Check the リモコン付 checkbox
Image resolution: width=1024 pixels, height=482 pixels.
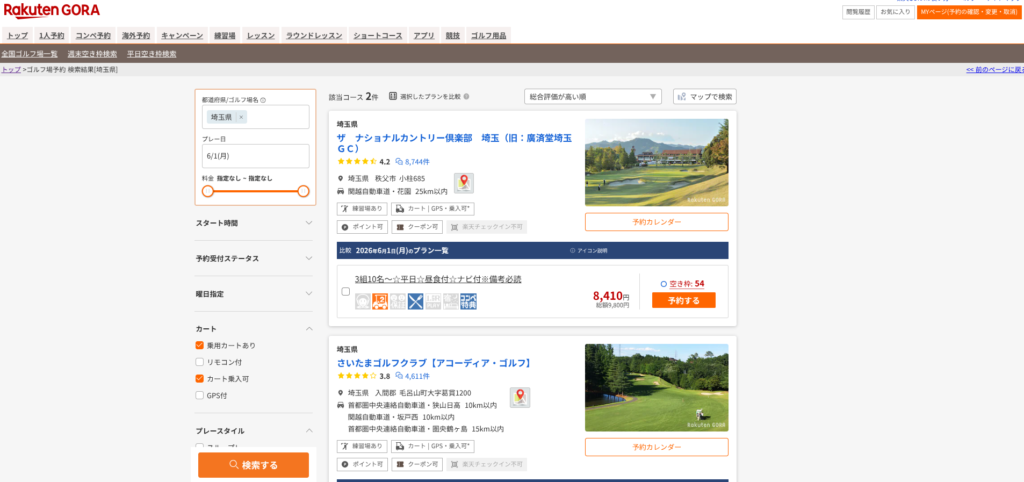[200, 362]
